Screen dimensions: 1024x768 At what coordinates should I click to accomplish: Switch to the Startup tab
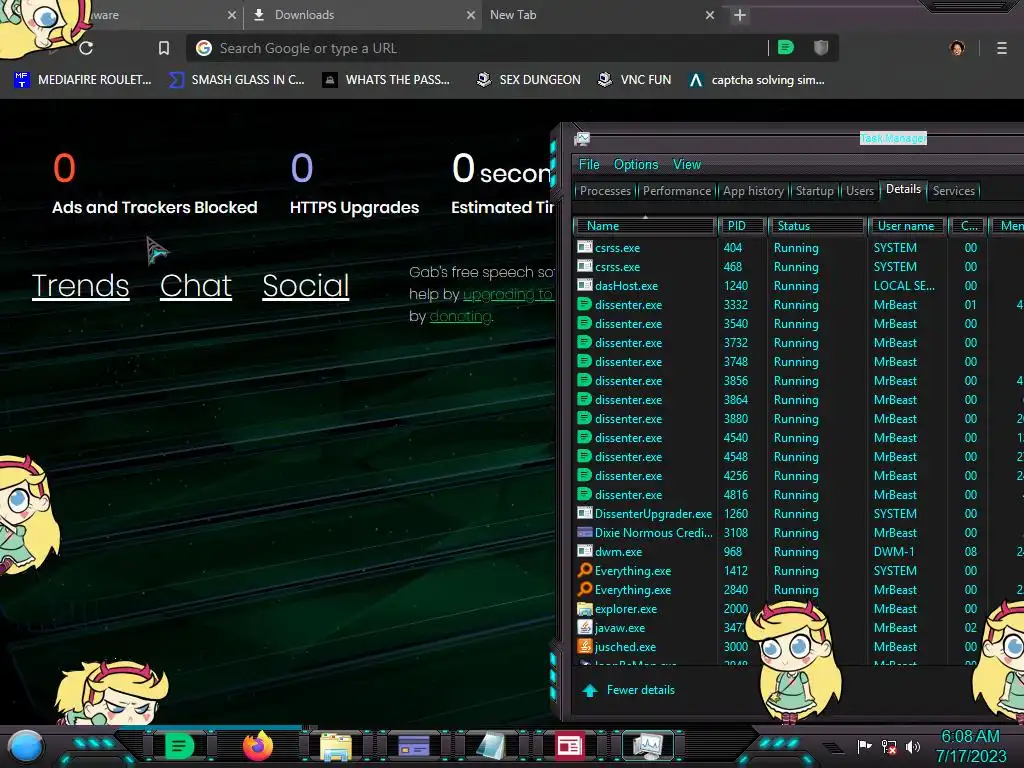(814, 191)
